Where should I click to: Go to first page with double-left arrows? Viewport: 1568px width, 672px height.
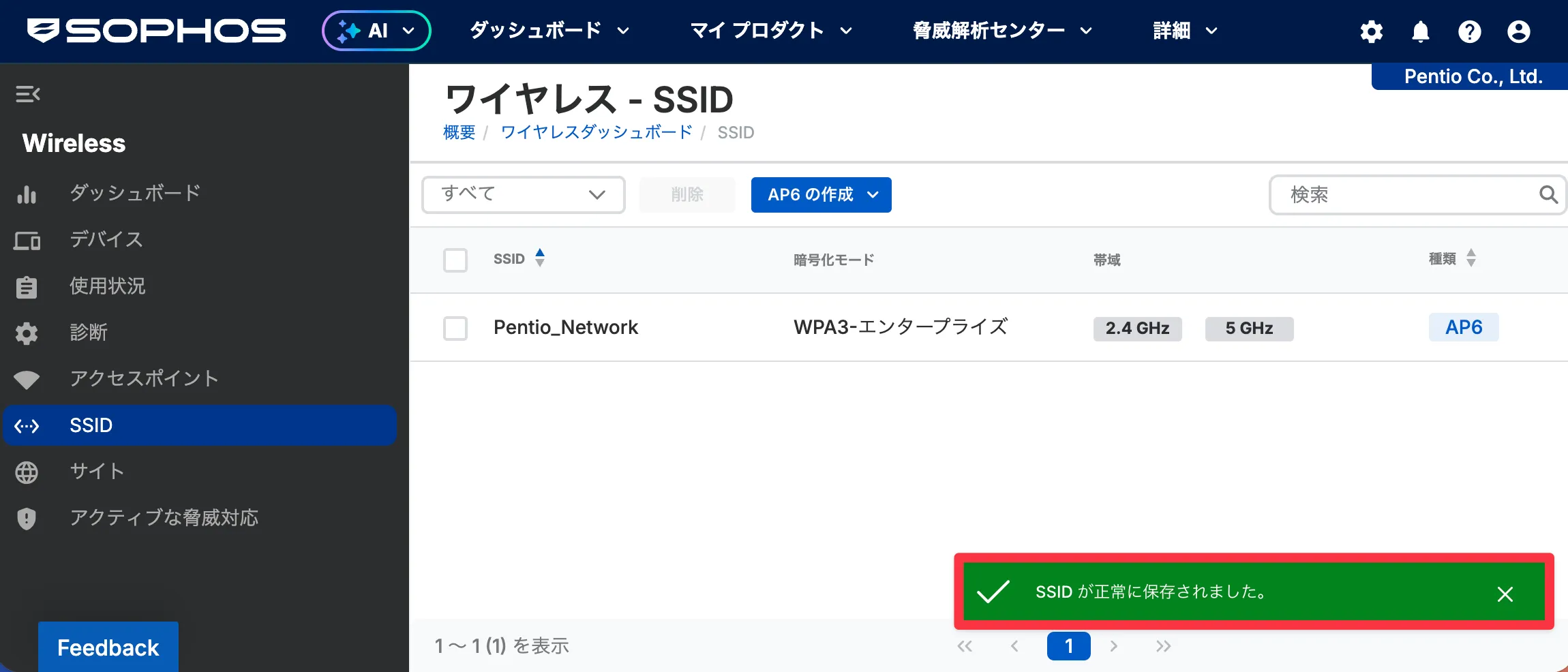[965, 646]
